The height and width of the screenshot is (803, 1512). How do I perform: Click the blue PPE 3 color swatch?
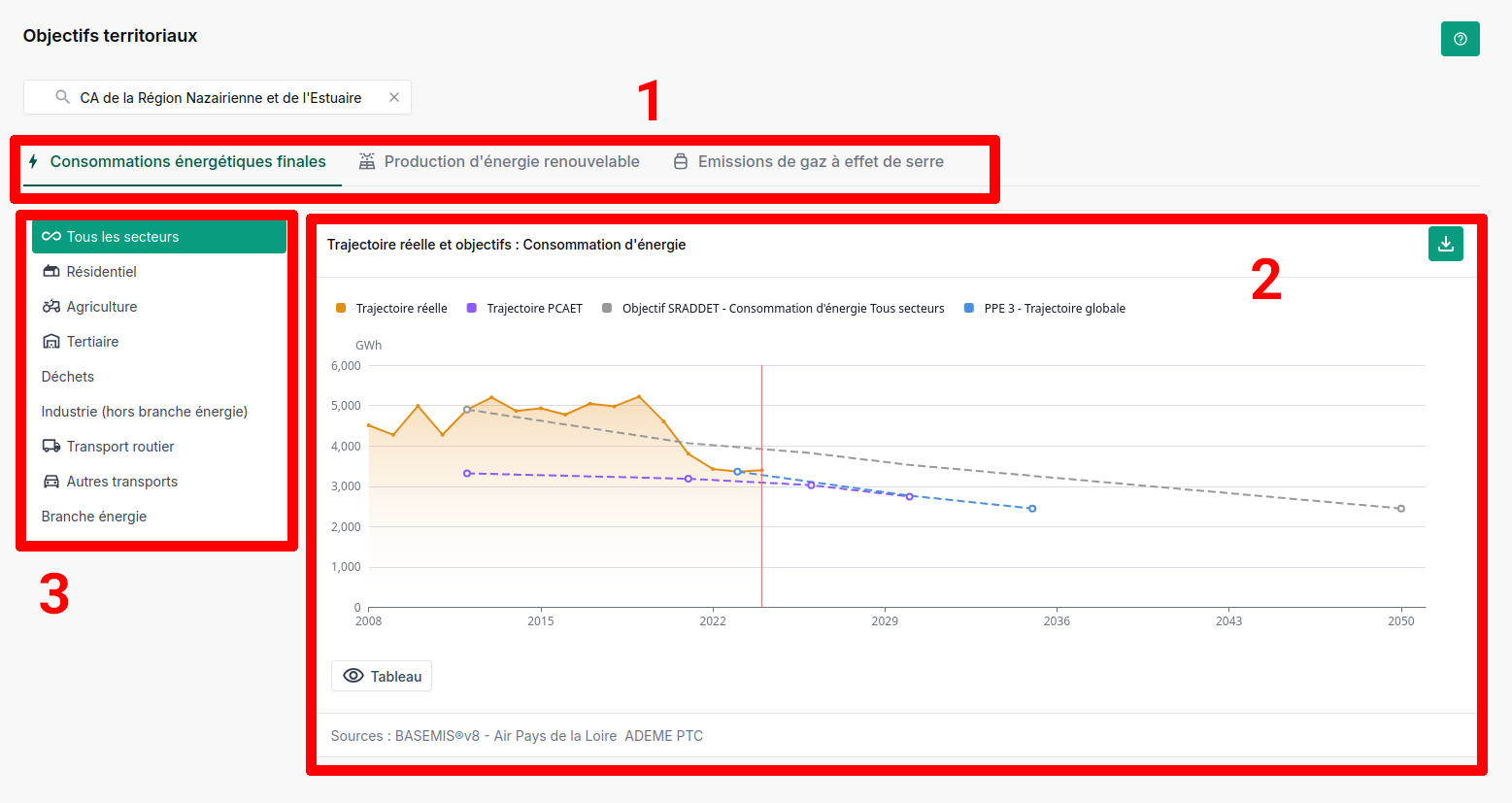coord(969,308)
